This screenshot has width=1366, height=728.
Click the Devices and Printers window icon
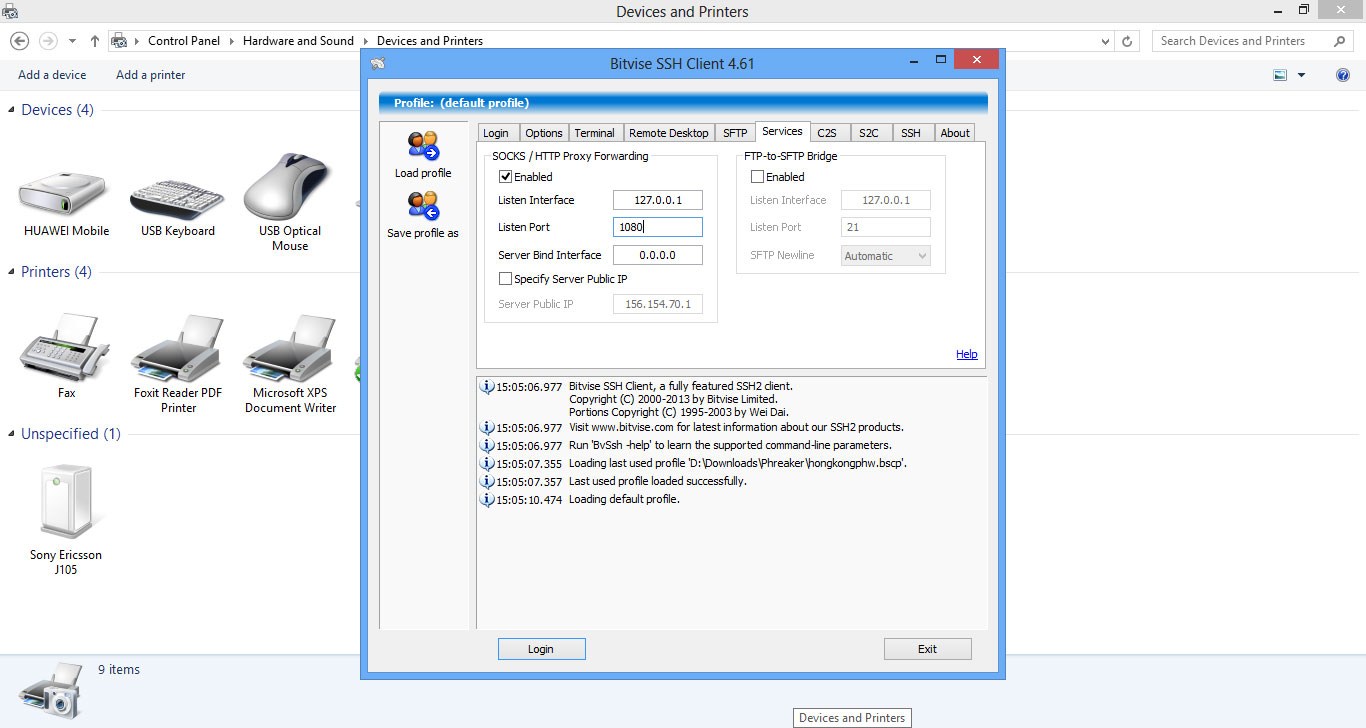tap(10, 11)
